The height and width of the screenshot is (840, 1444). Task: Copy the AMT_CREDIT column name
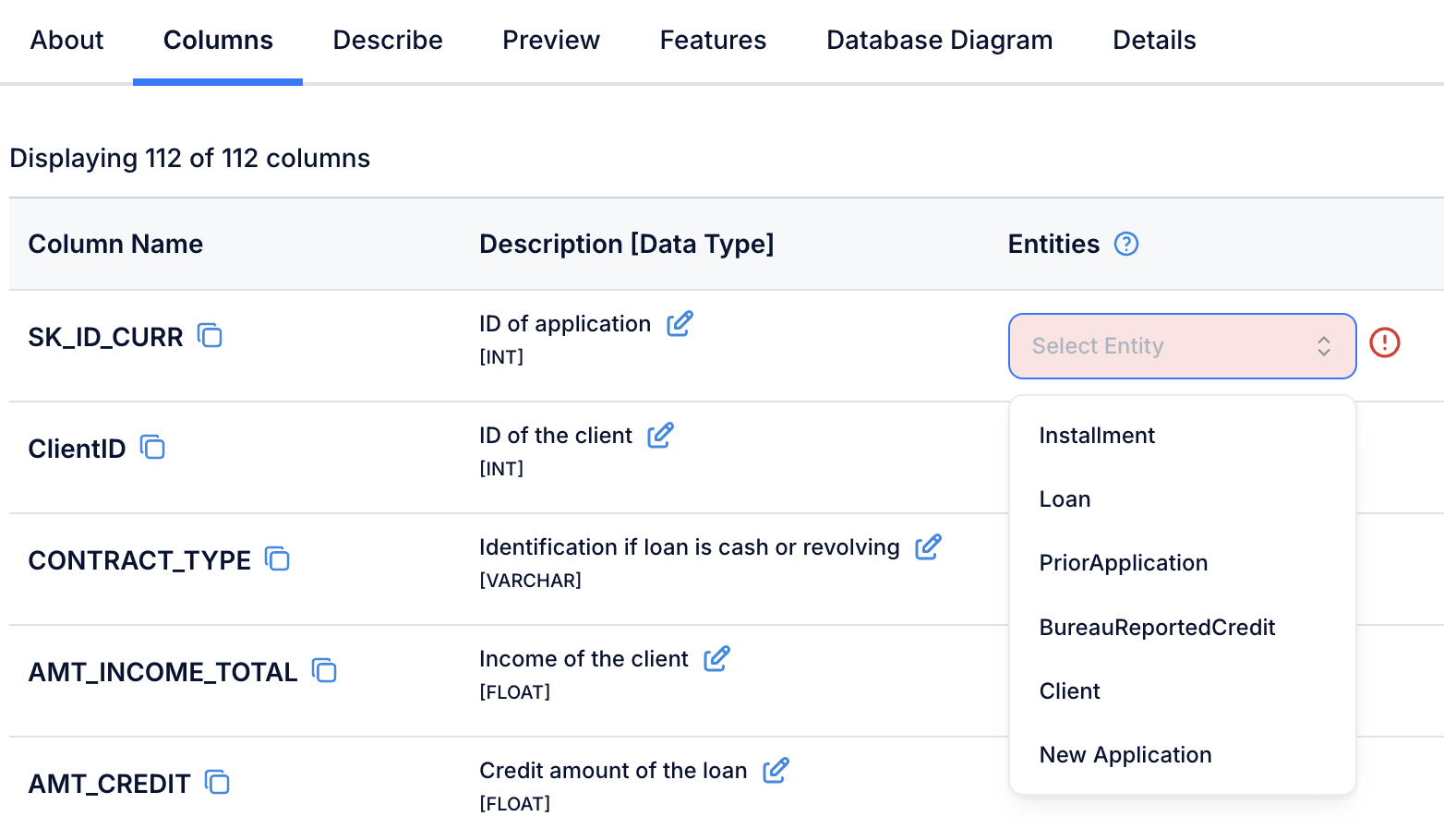click(218, 783)
